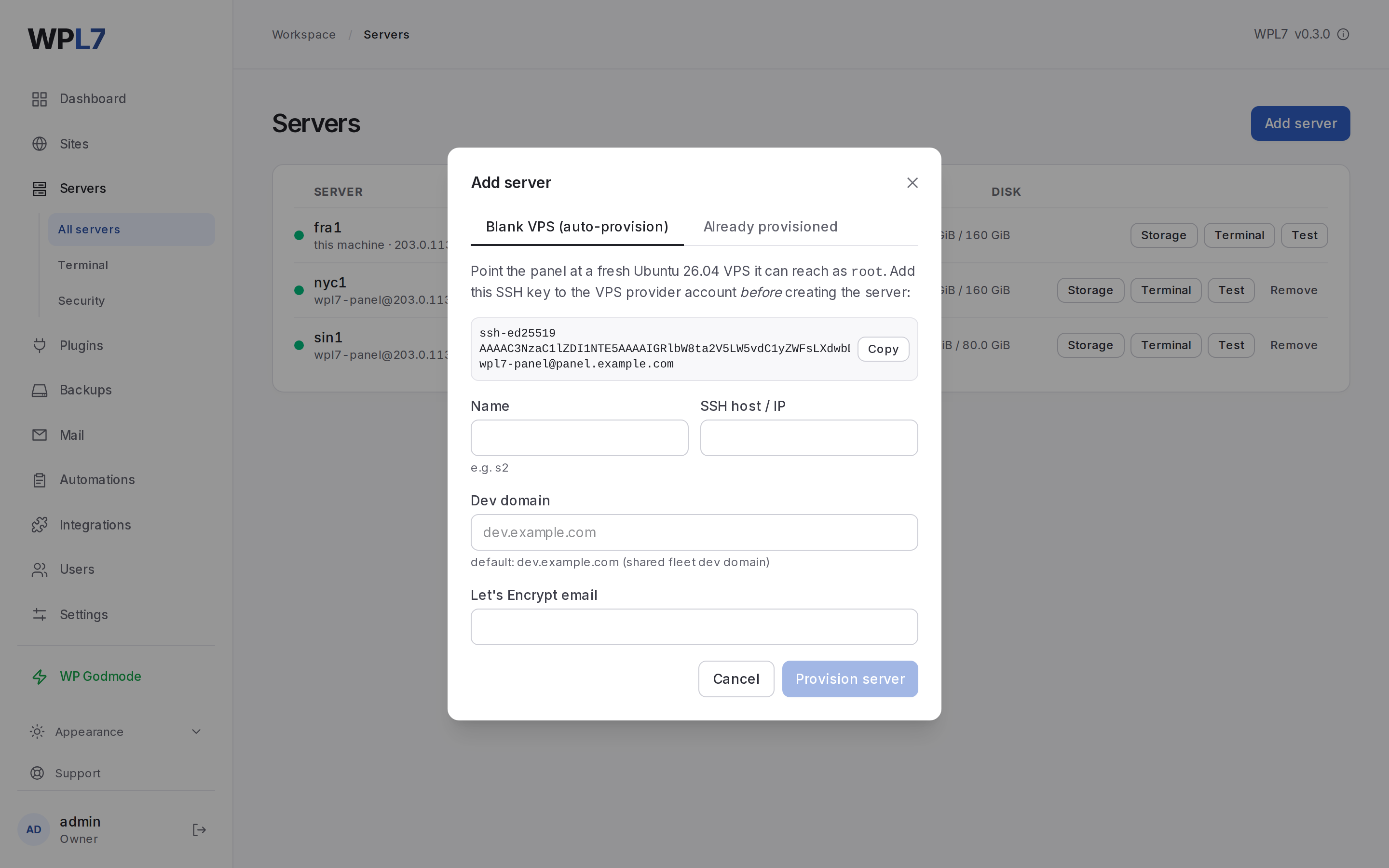Click the Appearance sun icon
The image size is (1389, 868).
point(37,732)
